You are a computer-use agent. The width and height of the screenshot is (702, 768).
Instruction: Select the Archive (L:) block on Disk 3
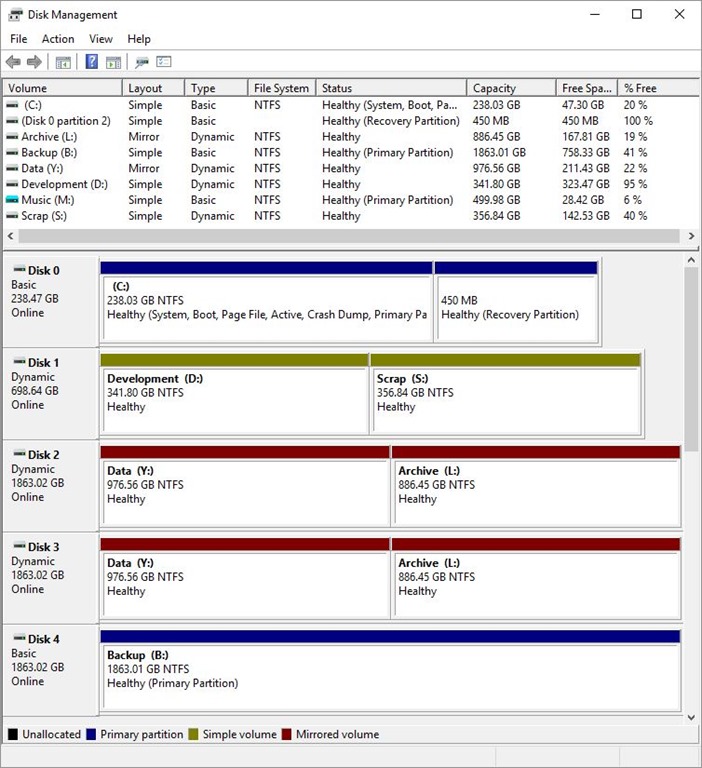[x=536, y=578]
